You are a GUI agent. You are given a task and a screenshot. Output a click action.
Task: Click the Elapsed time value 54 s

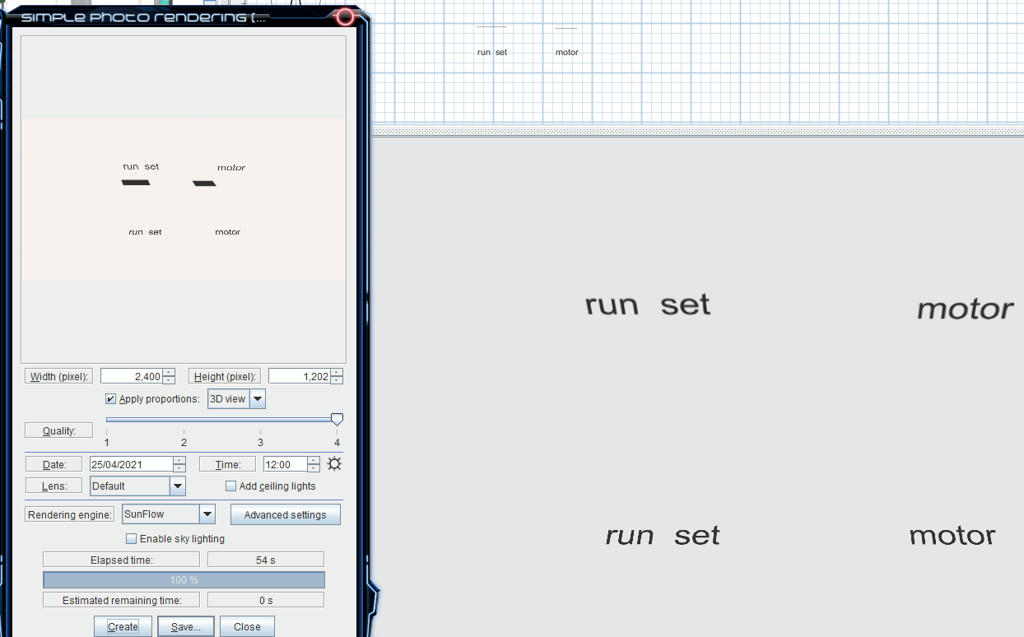[265, 560]
